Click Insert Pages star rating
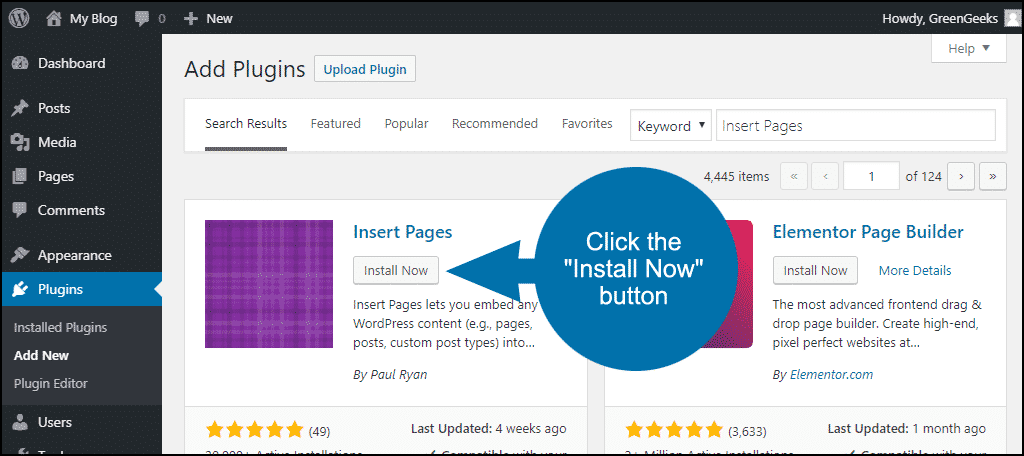 pos(254,430)
